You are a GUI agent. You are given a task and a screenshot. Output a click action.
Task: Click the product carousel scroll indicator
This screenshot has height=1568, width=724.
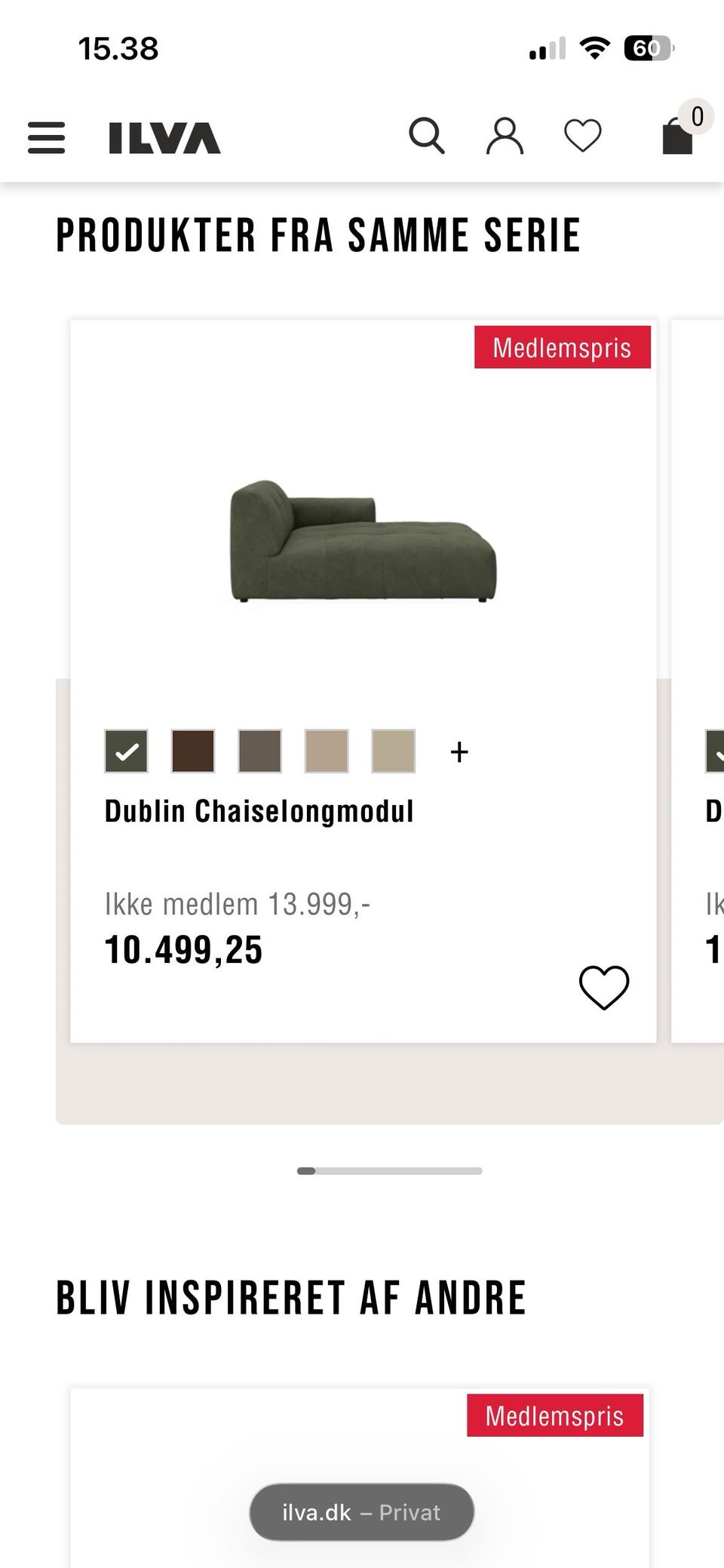point(389,1171)
